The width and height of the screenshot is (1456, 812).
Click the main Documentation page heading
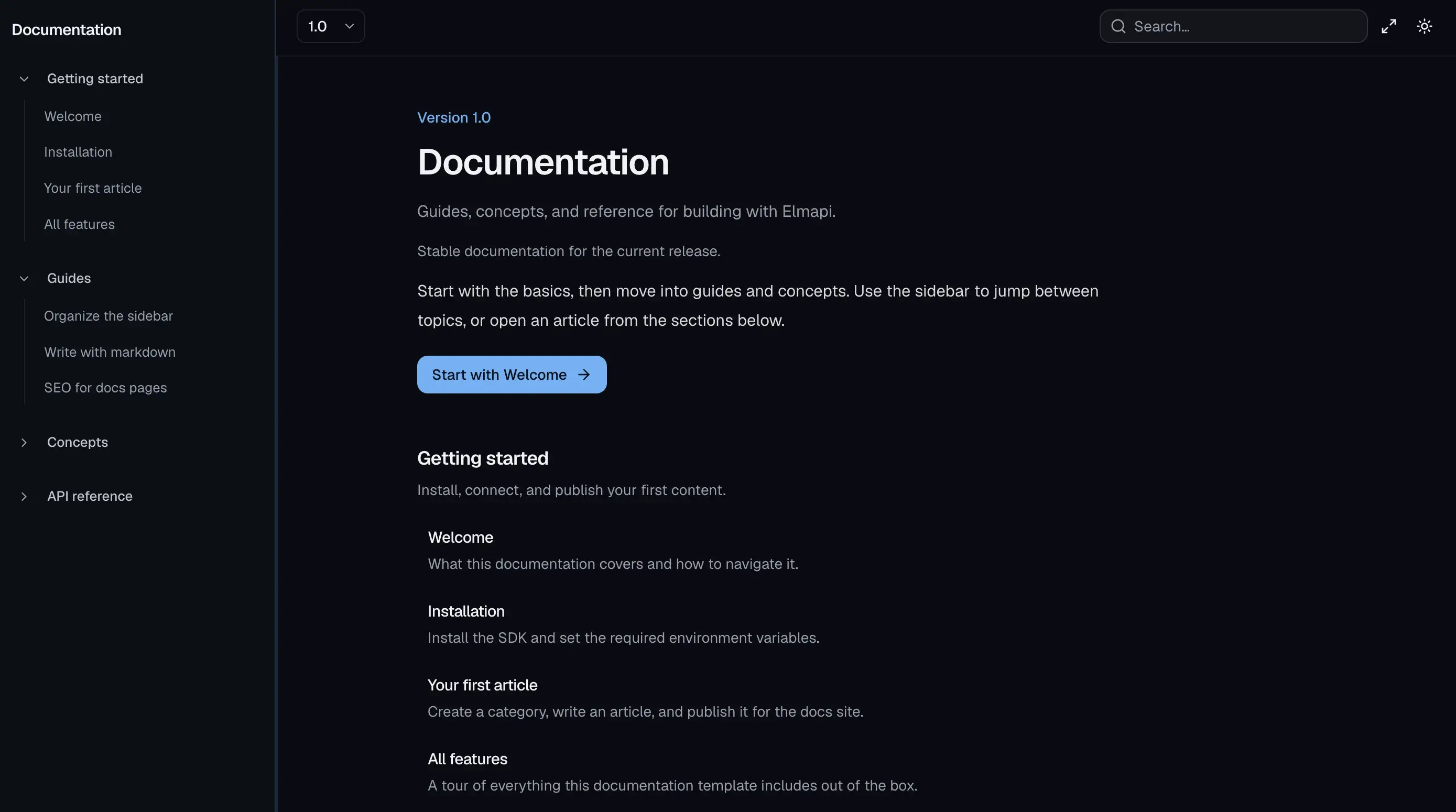click(x=543, y=162)
